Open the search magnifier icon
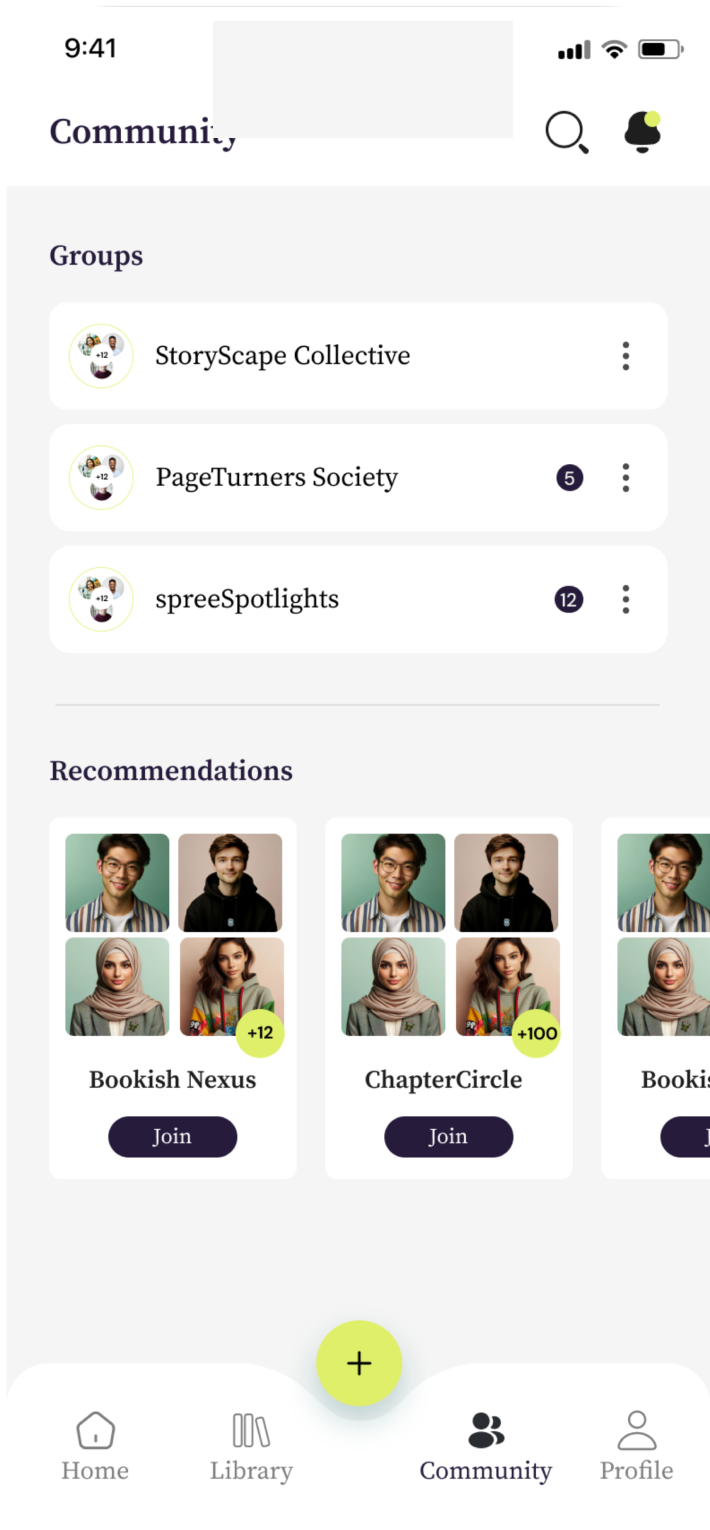 coord(566,132)
